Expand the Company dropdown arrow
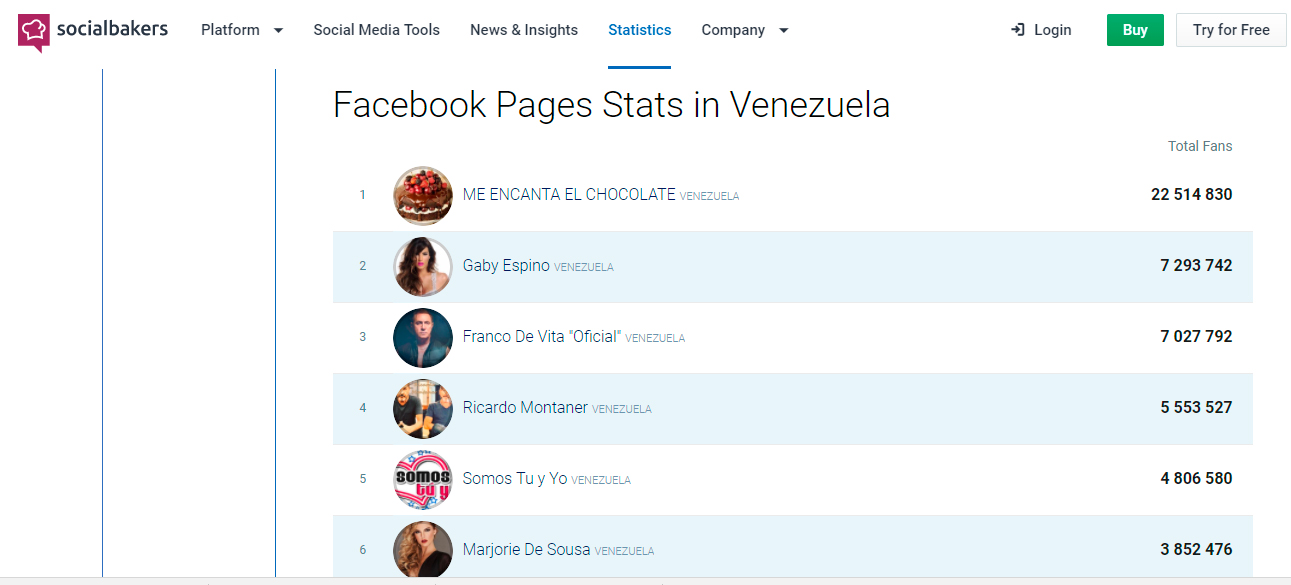1291x585 pixels. (784, 30)
